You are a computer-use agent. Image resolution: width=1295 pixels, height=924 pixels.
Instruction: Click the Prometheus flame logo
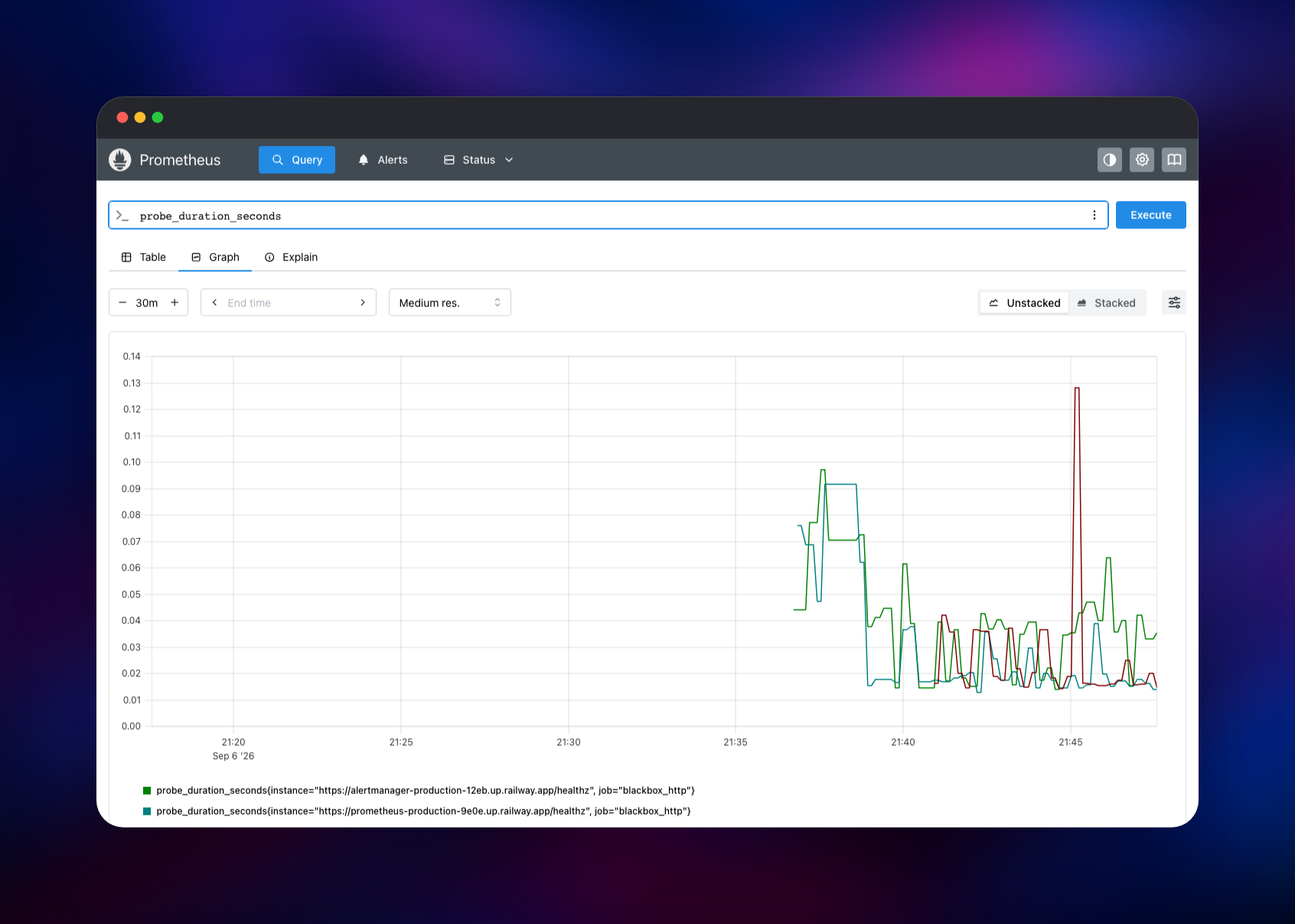[120, 160]
